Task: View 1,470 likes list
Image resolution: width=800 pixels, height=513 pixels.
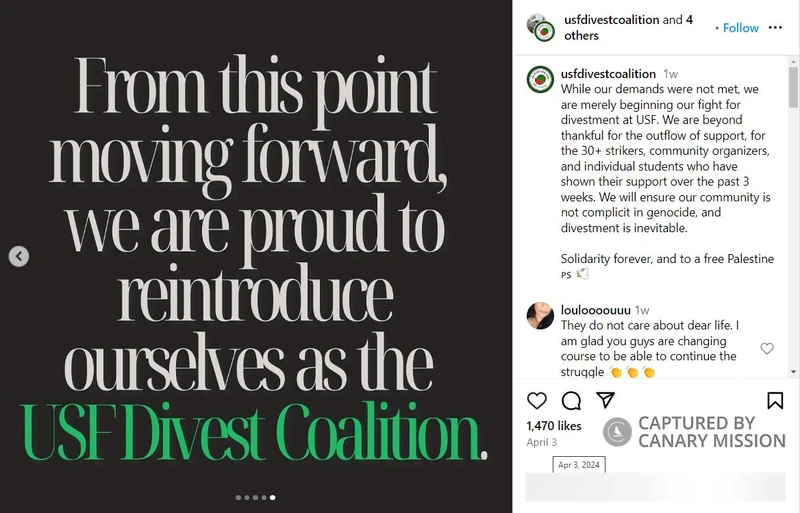Action: pyautogui.click(x=553, y=426)
